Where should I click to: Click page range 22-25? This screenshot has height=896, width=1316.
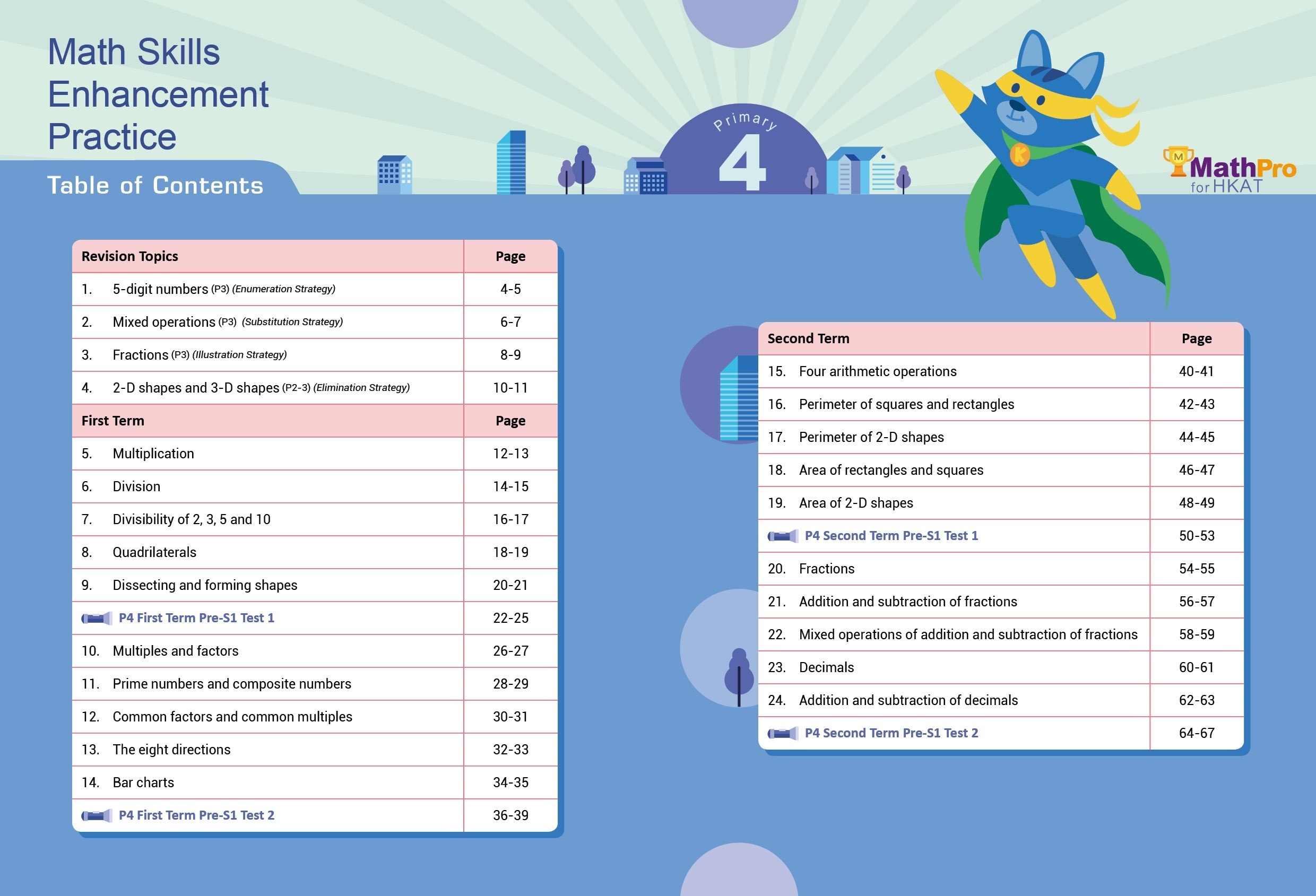point(510,618)
